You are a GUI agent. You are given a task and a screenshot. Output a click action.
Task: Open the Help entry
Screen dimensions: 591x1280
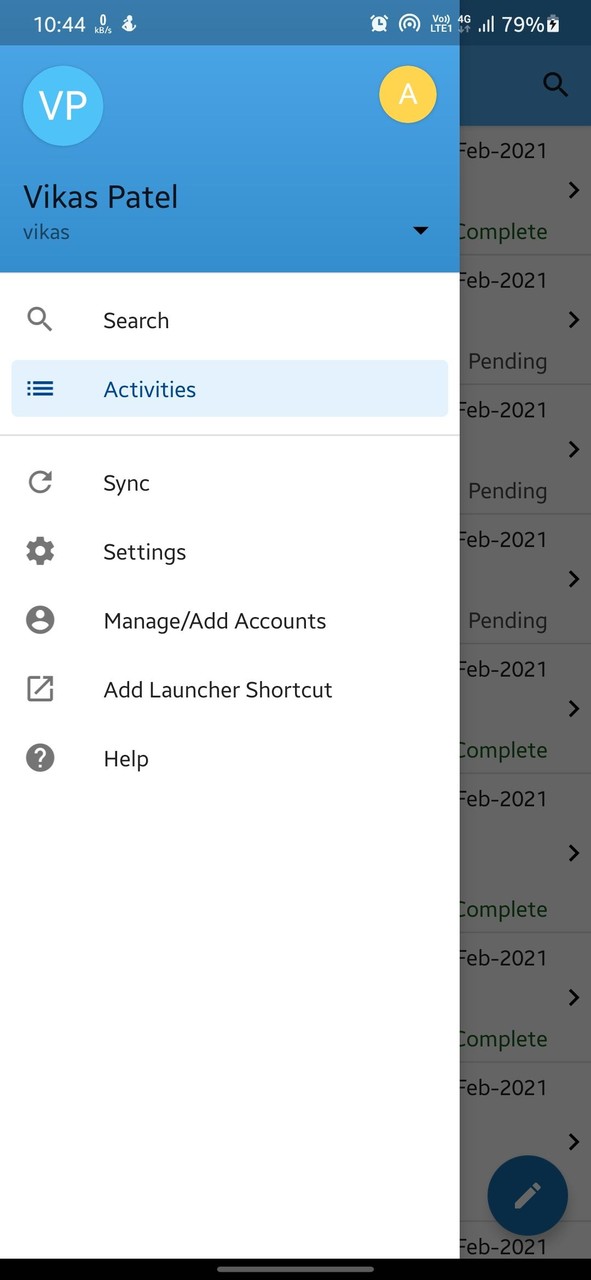[126, 758]
